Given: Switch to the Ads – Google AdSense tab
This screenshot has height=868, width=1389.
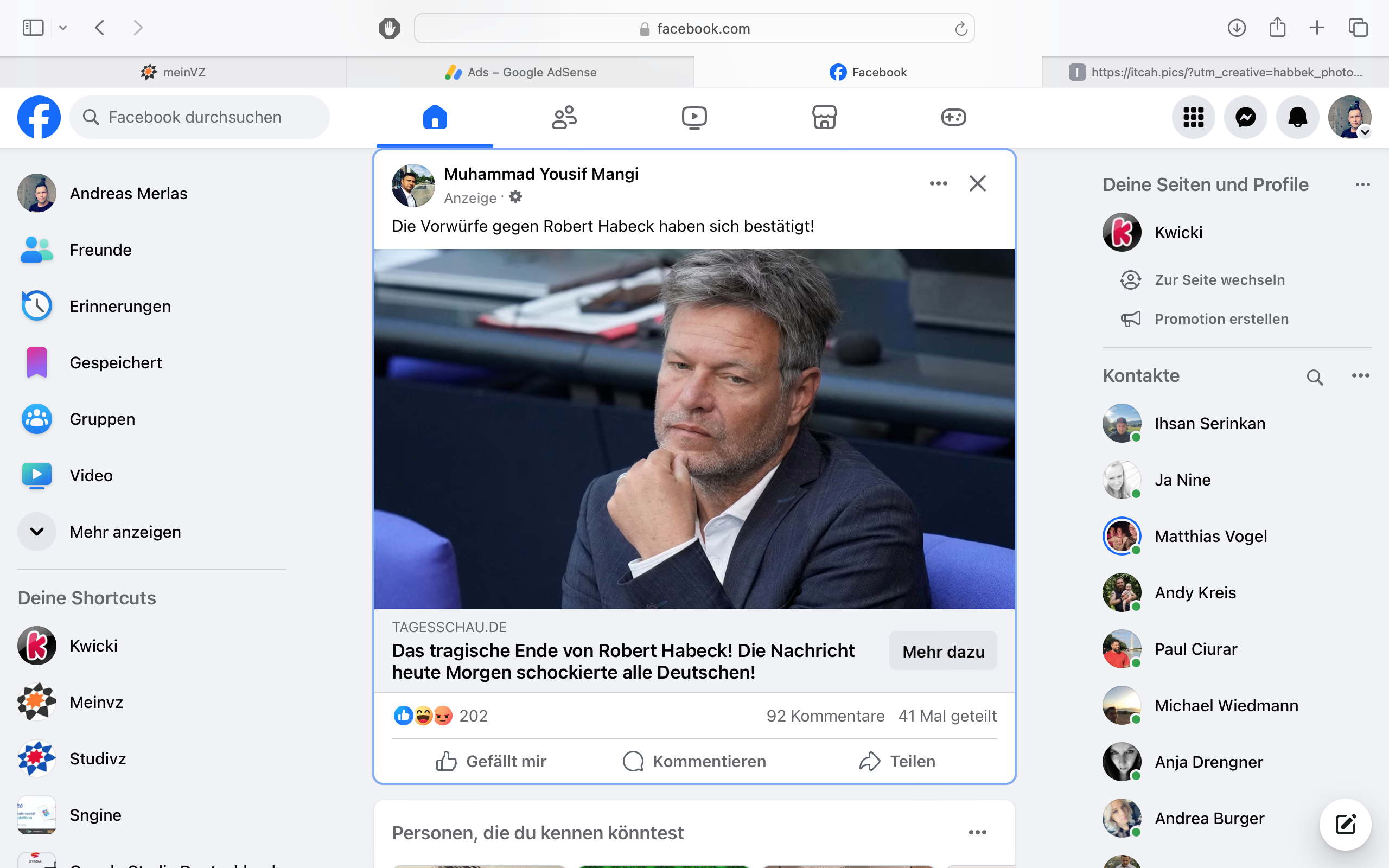Looking at the screenshot, I should 520,72.
